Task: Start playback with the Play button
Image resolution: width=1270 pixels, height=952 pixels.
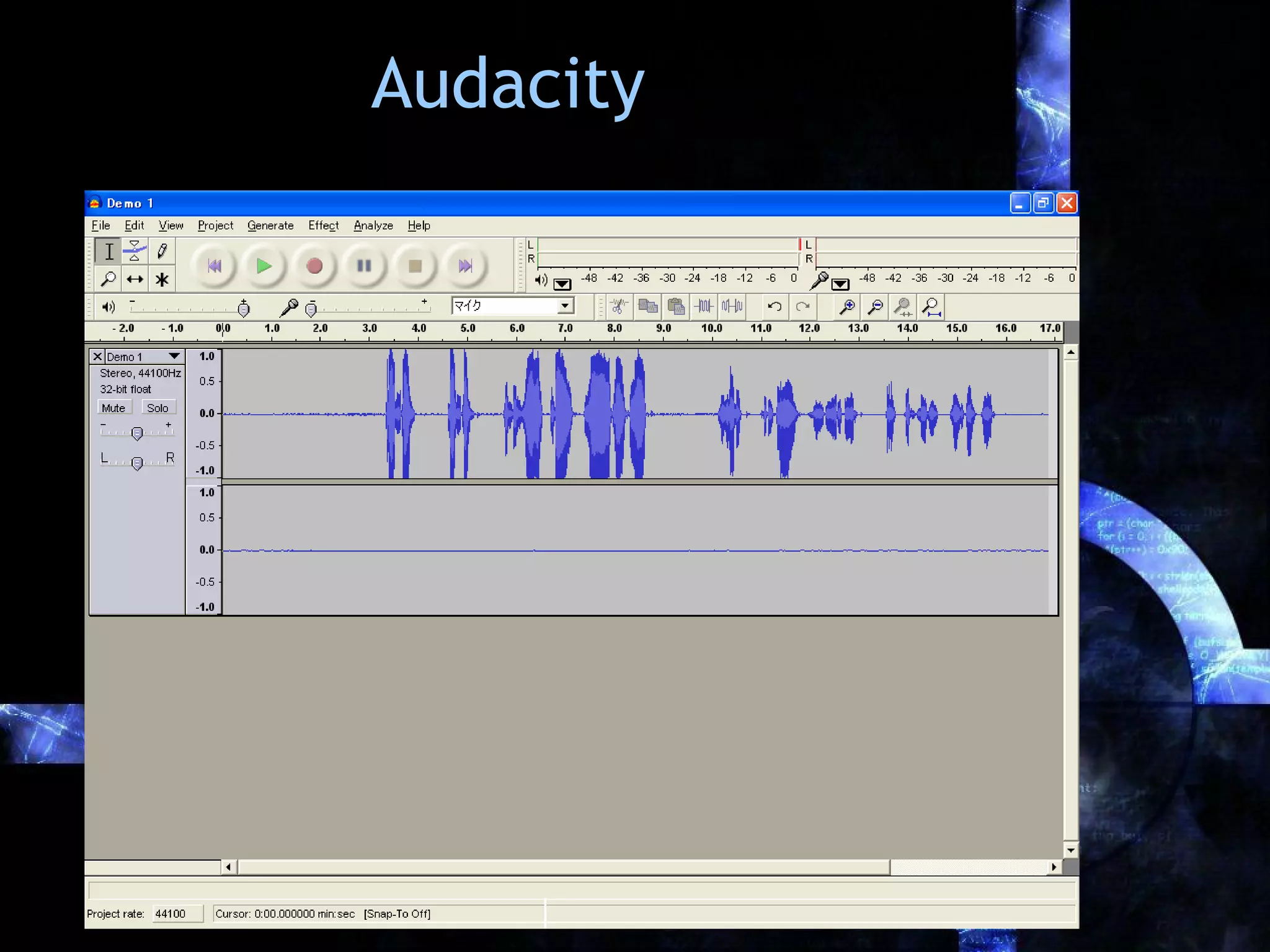Action: 264,266
